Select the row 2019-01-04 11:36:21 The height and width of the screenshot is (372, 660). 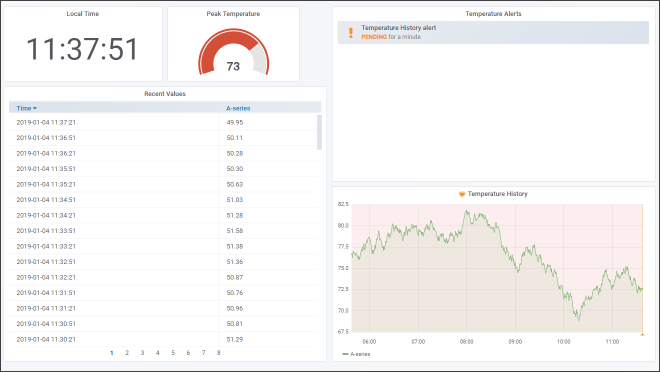pyautogui.click(x=163, y=154)
